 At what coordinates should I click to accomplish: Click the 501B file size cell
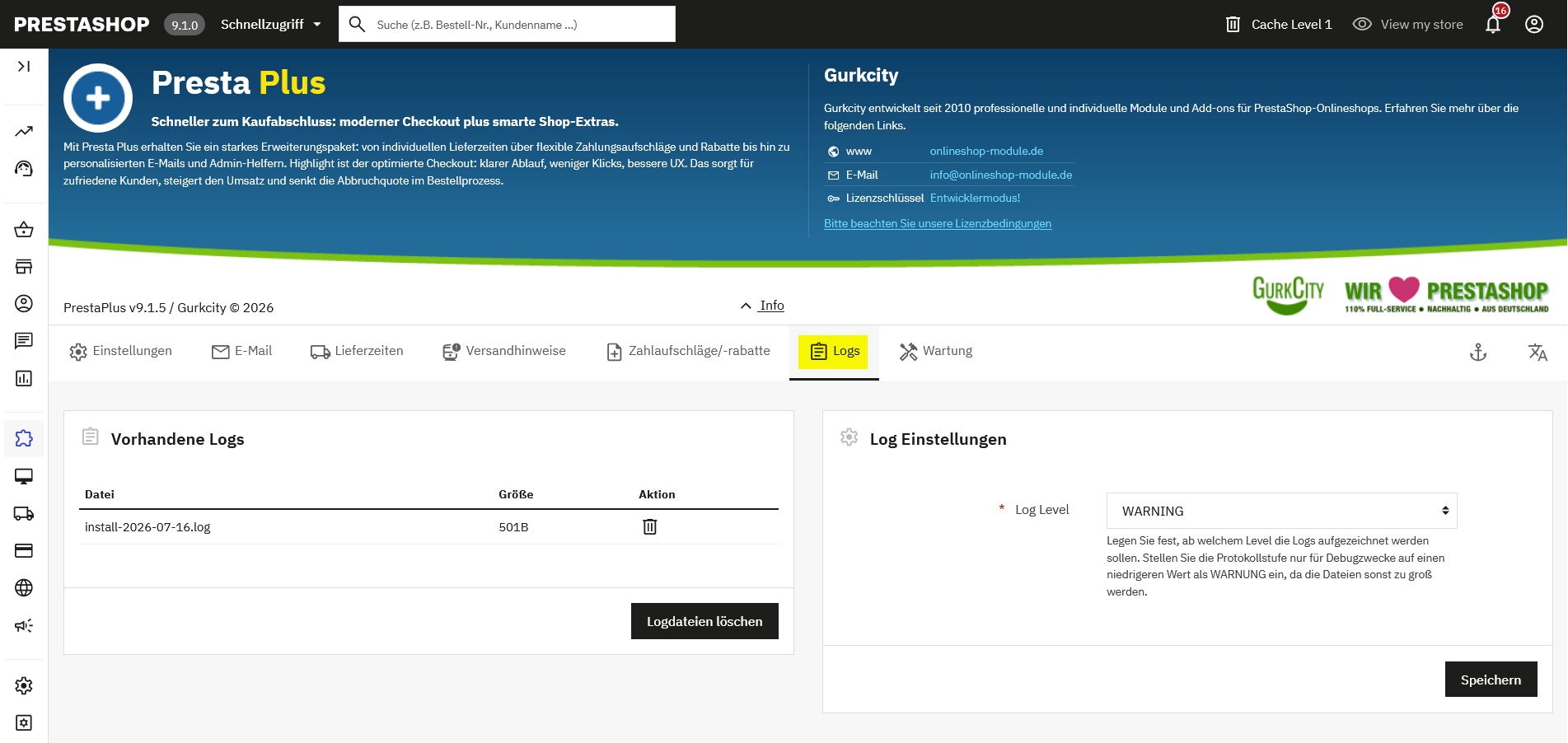click(513, 527)
